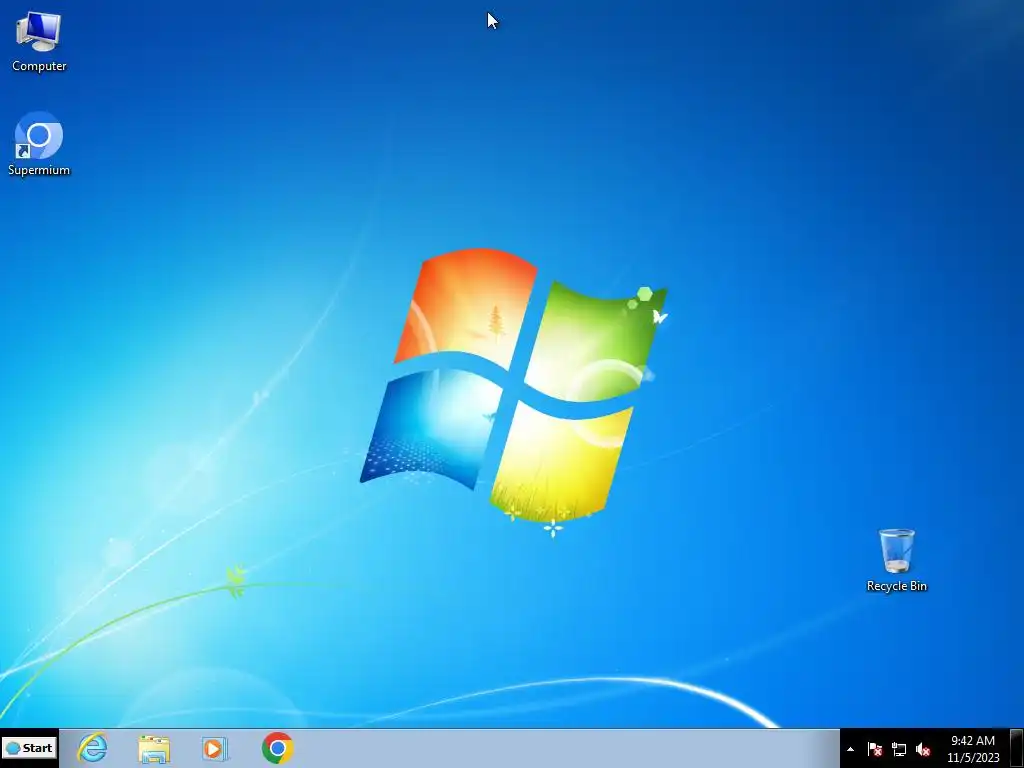Open Action Center flag icon

click(875, 749)
